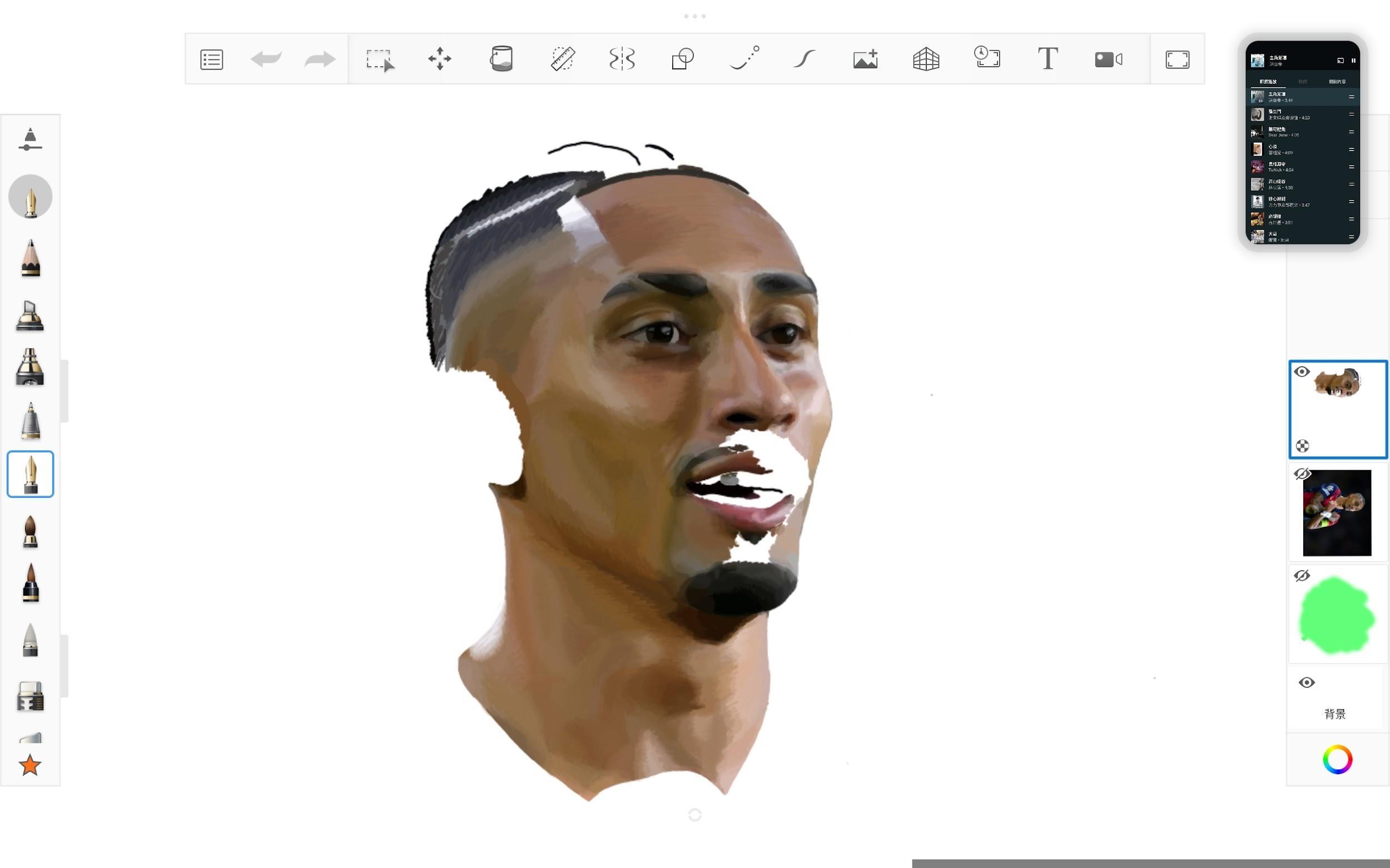The image size is (1390, 868).
Task: Select the paint bucket fill tool
Action: point(501,59)
